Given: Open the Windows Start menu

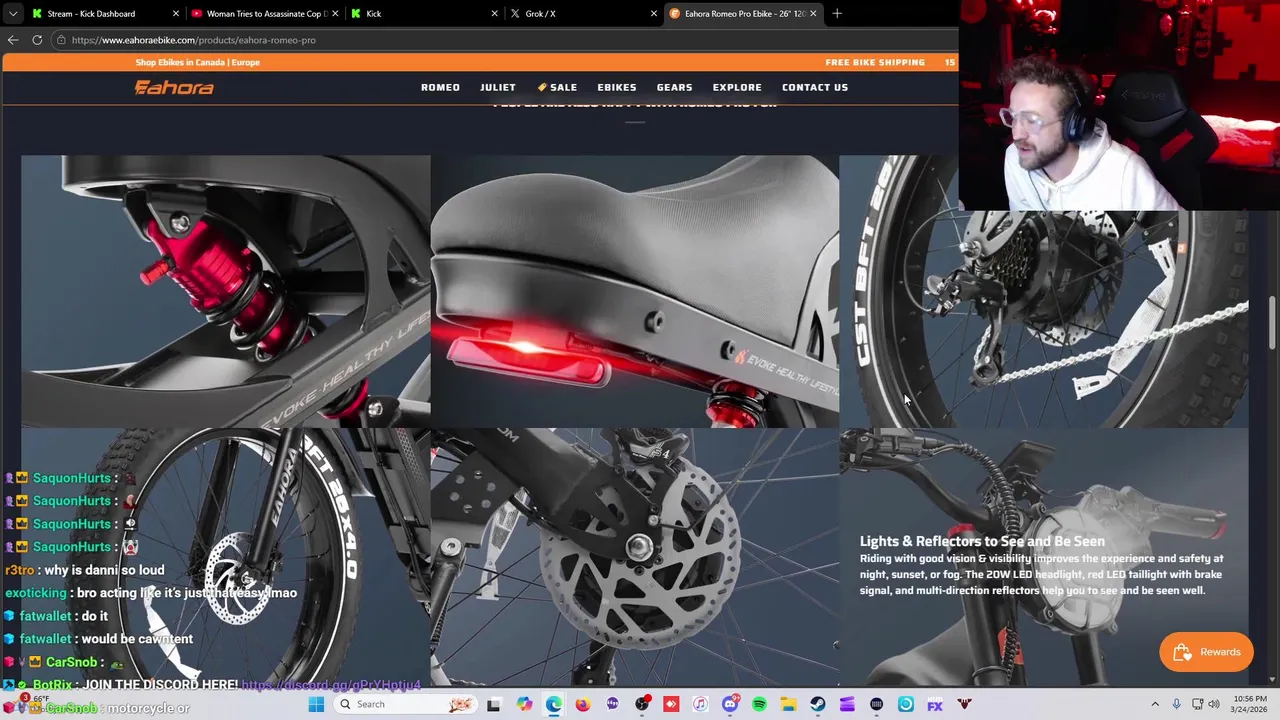Looking at the screenshot, I should 316,704.
